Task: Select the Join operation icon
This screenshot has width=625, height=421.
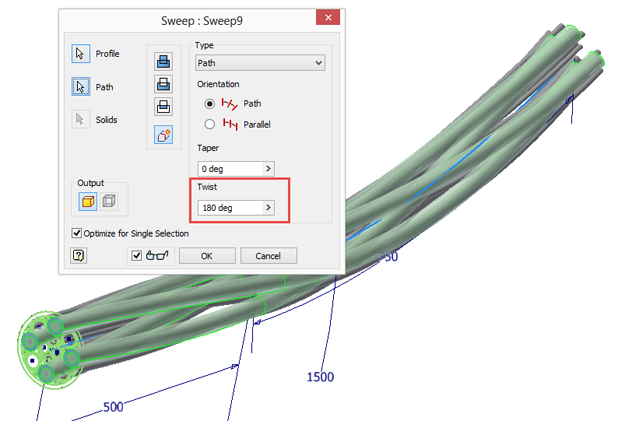Action: pos(163,61)
